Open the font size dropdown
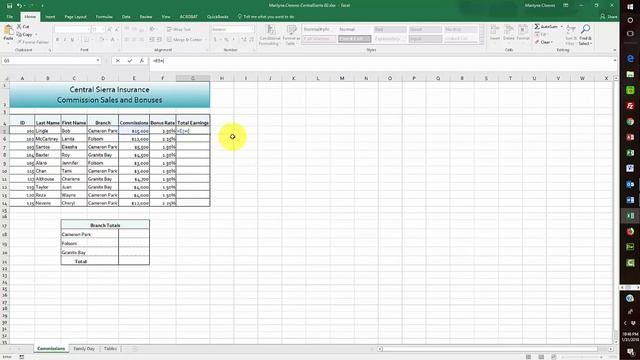 tap(102, 29)
